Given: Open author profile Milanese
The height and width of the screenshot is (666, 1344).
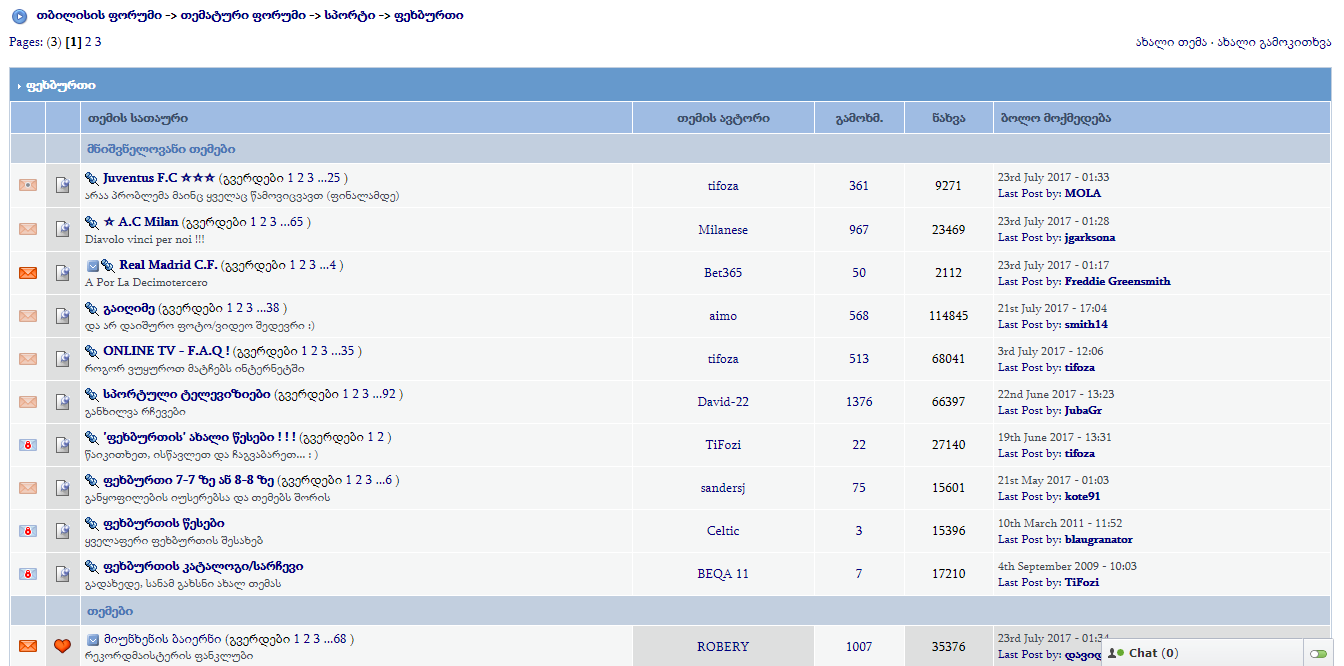Looking at the screenshot, I should 723,230.
